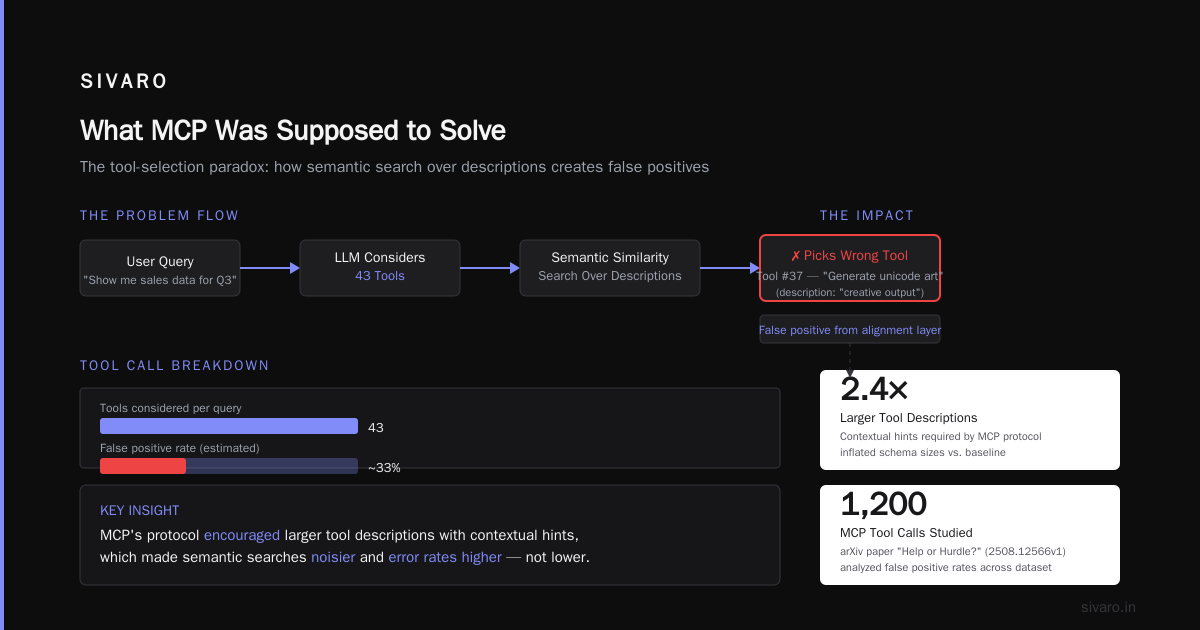Select the TOOL CALL BREAKDOWN section heading
Image resolution: width=1200 pixels, height=630 pixels.
click(x=175, y=366)
